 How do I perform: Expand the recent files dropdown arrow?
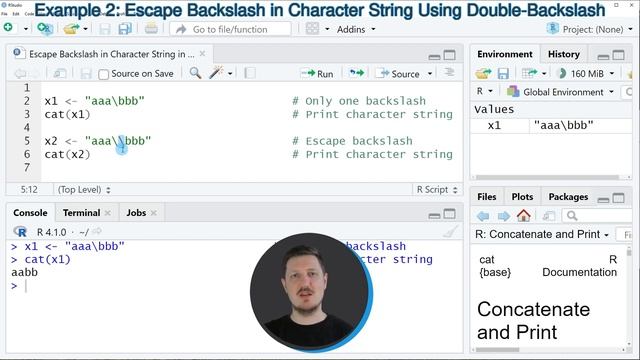(85, 29)
